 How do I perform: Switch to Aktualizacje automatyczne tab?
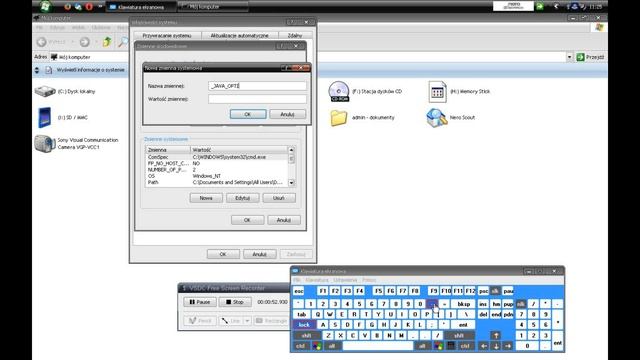coord(240,36)
